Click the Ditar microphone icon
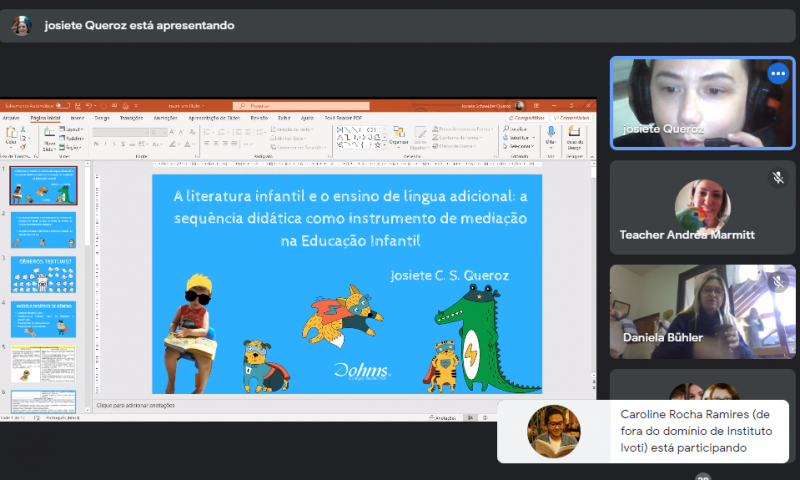Viewport: 800px width, 480px height. [x=551, y=133]
